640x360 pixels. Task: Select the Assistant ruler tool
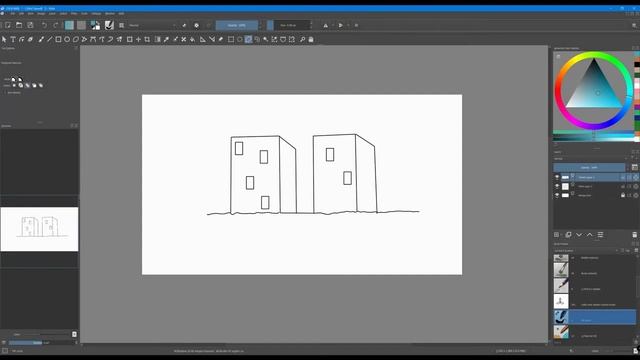point(203,39)
